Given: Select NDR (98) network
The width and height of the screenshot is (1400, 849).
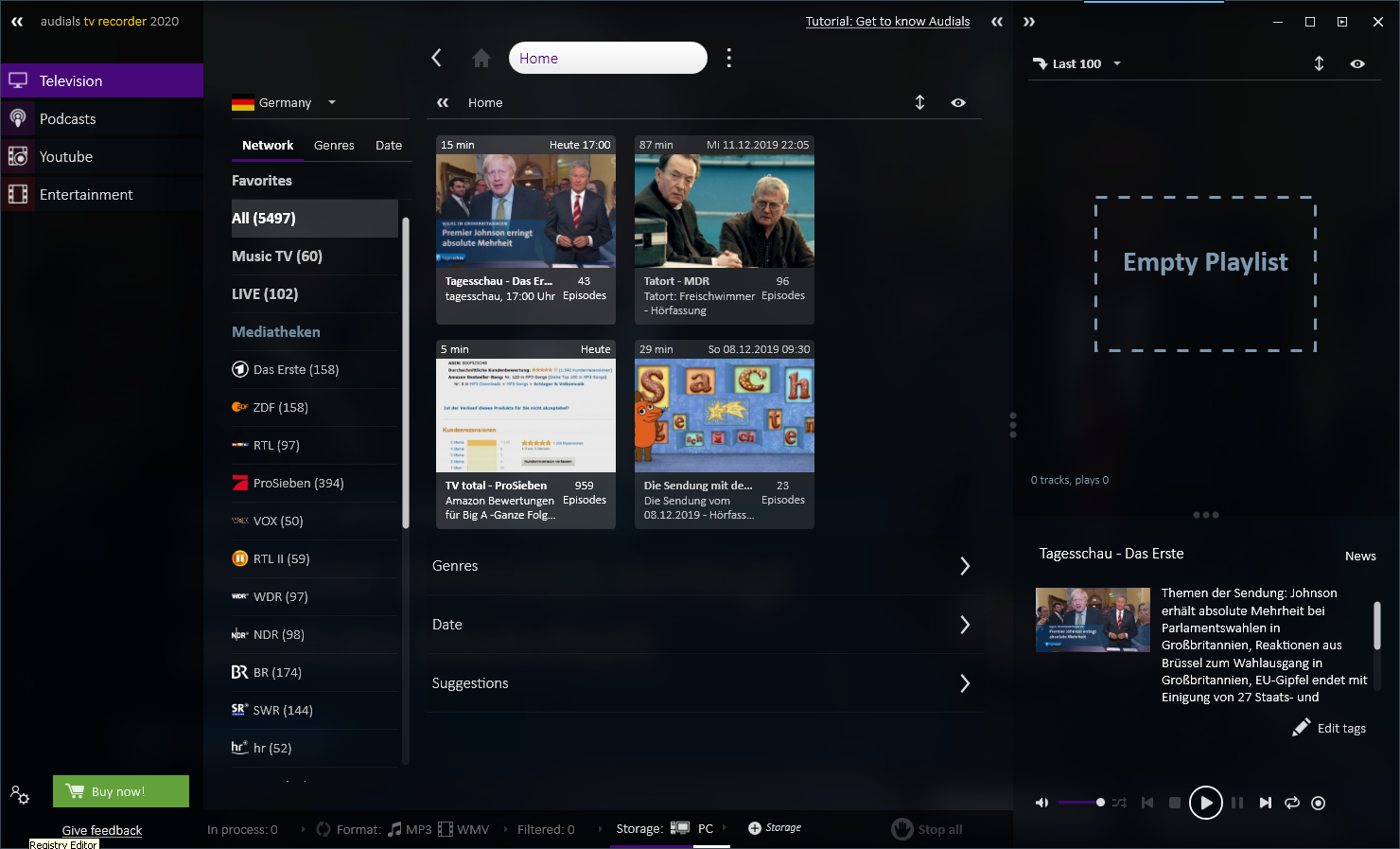Looking at the screenshot, I should tap(315, 634).
